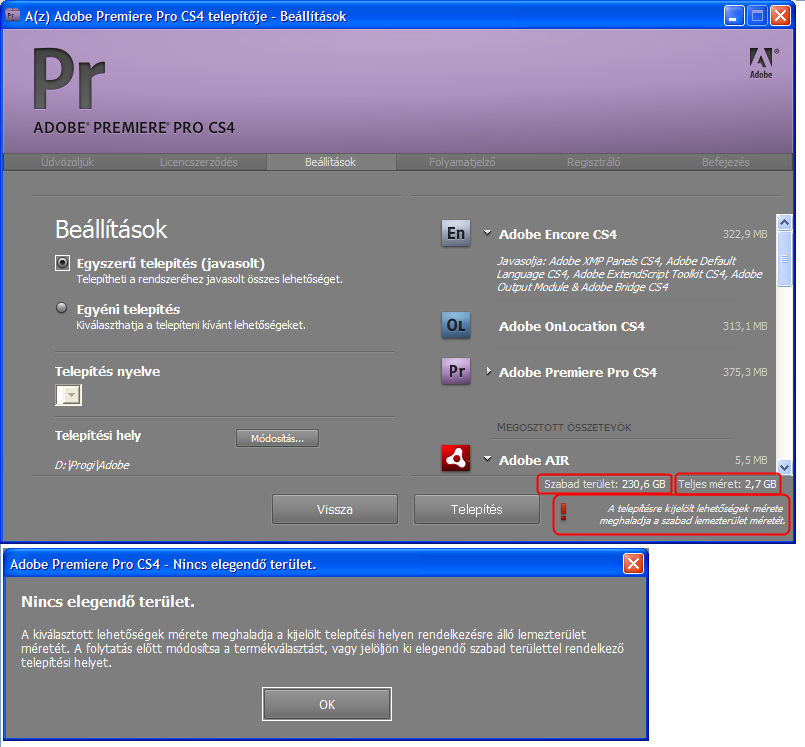The width and height of the screenshot is (805, 747).
Task: Open the Befejezés step tab
Action: pyautogui.click(x=725, y=162)
